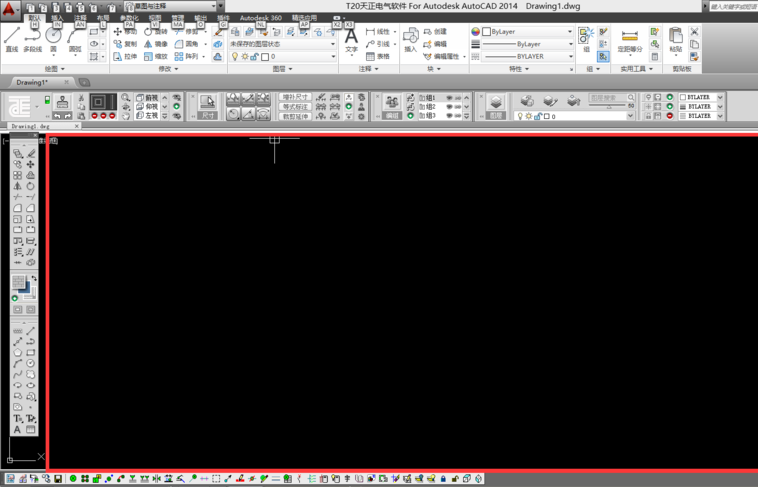Click the 复制 (Copy) button

tap(125, 44)
